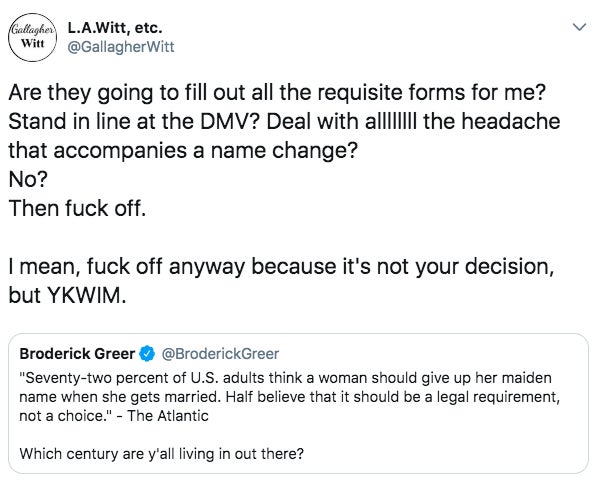The image size is (597, 489).
Task: Open Broderick Greer's name in quoted tweet
Action: tap(77, 354)
